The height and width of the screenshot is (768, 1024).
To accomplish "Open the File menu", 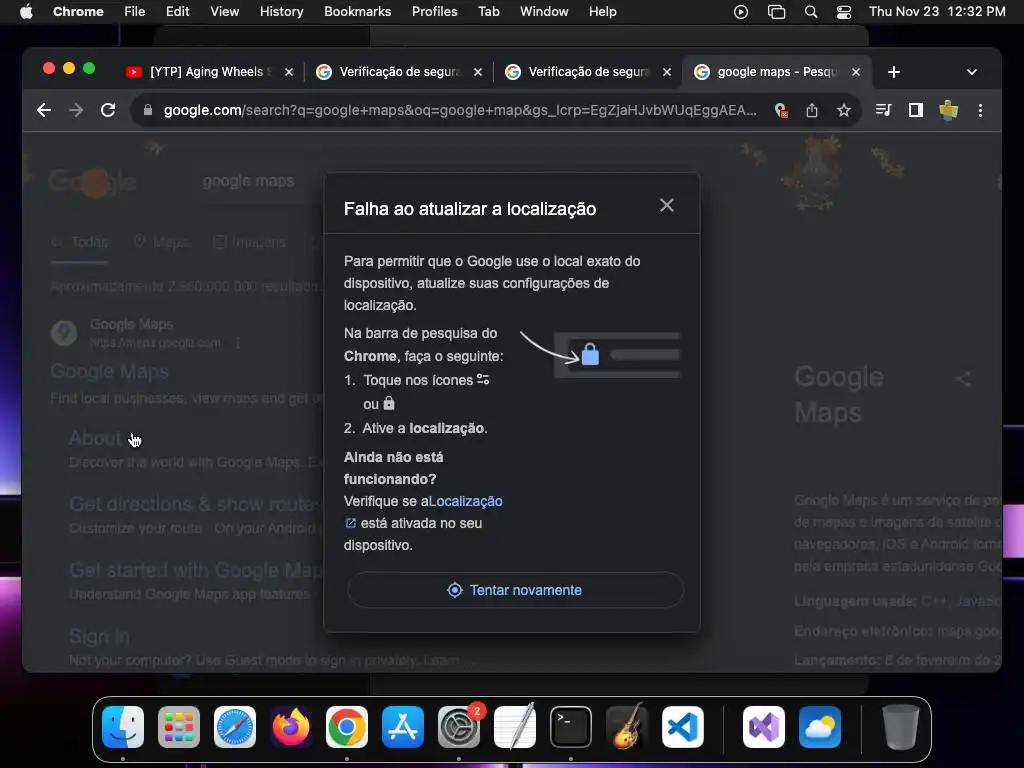I will [x=135, y=12].
